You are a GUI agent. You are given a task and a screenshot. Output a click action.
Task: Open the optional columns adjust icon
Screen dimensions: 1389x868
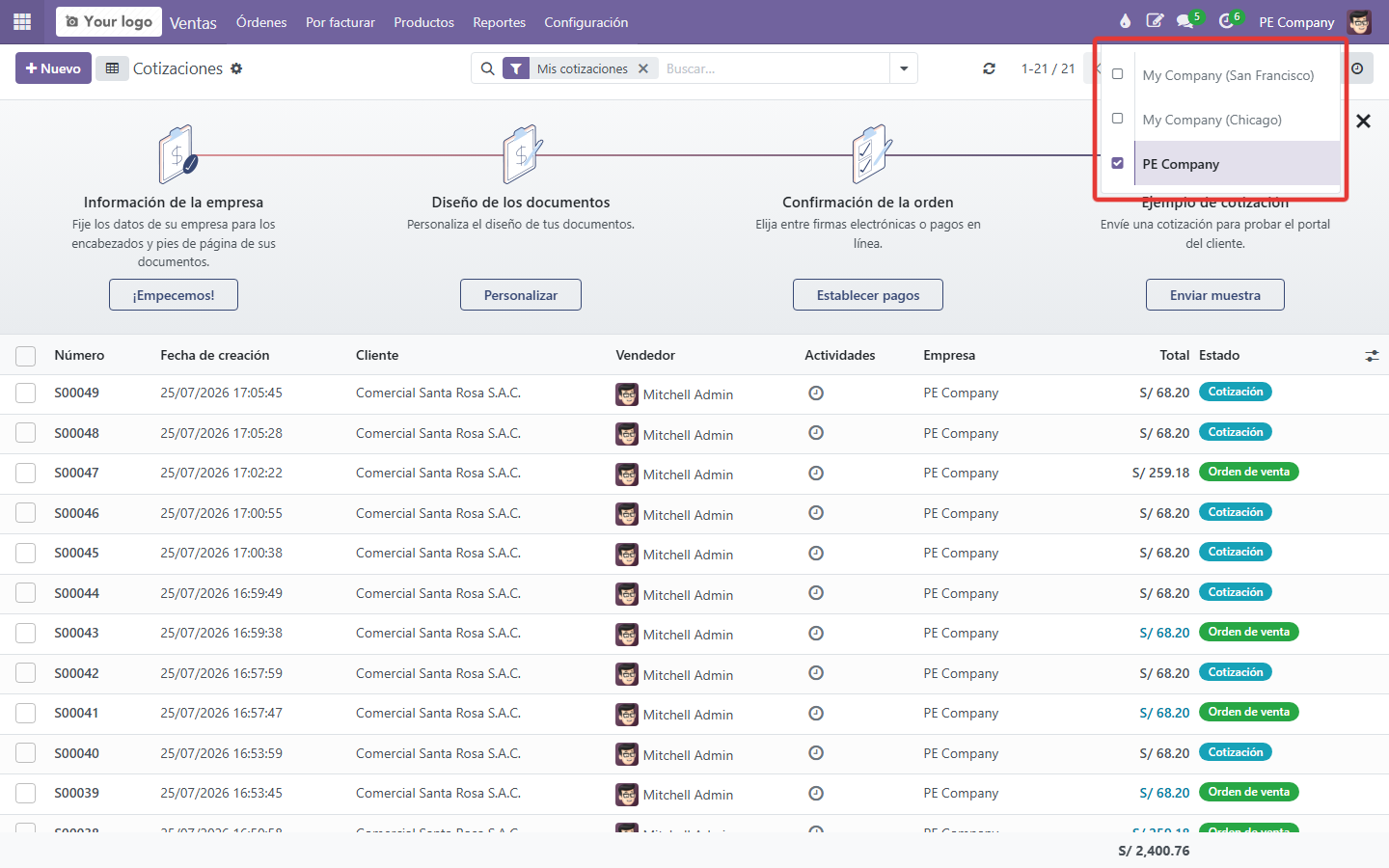tap(1372, 356)
